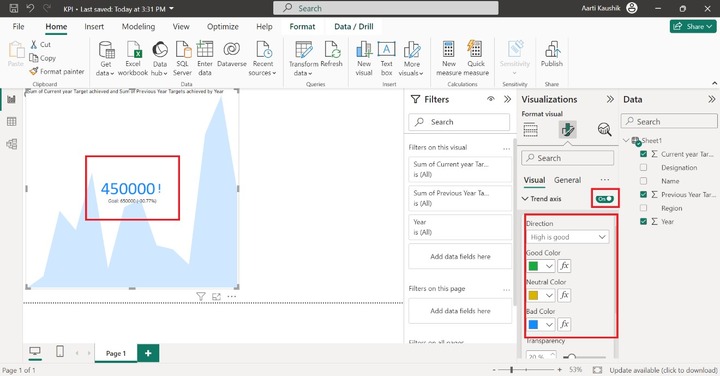Activate Format painter
This screenshot has height=376, width=720.
tap(56, 71)
